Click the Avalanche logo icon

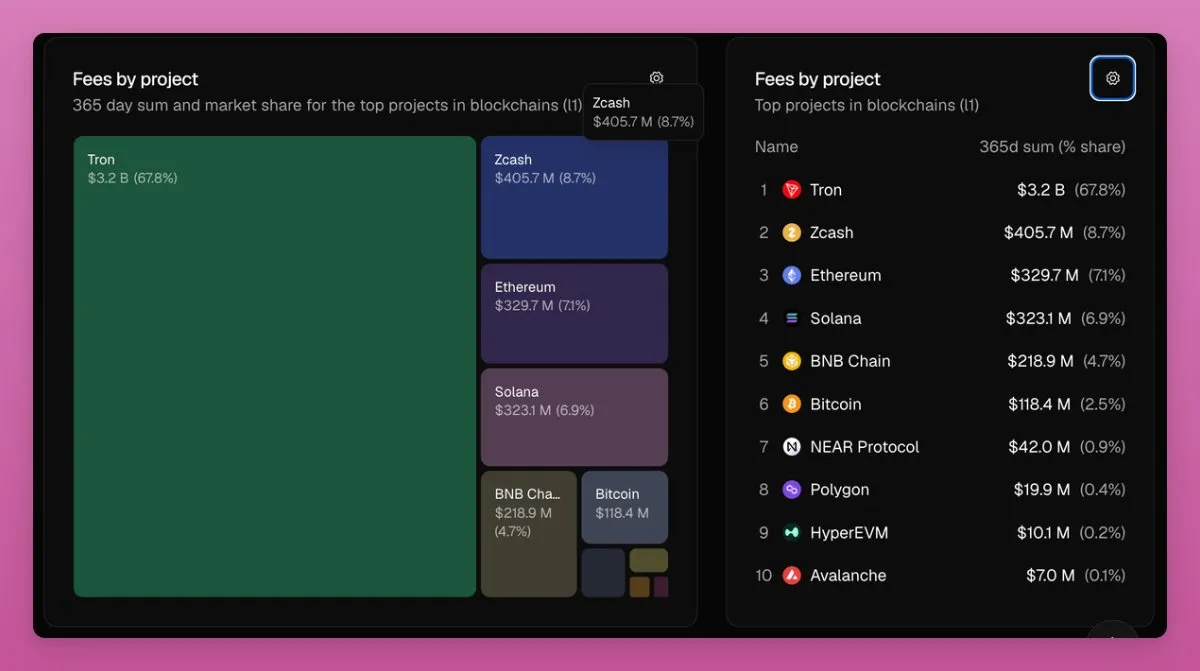792,576
